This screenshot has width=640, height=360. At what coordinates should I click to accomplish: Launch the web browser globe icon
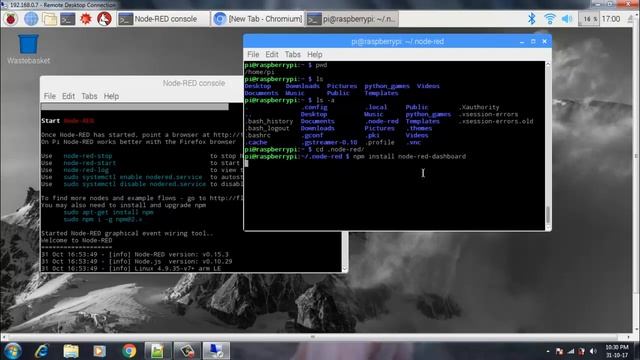31,19
